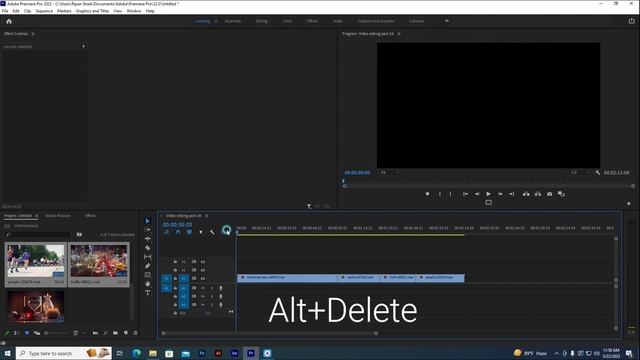This screenshot has height=360, width=640.
Task: Toggle Linked Selection in timeline
Action: point(189,232)
